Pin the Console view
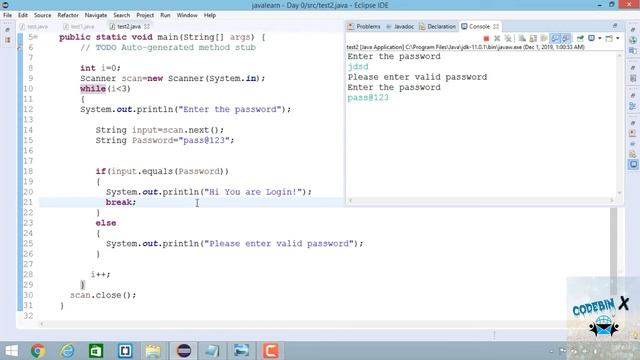Image resolution: width=640 pixels, height=360 pixels. 580,38
